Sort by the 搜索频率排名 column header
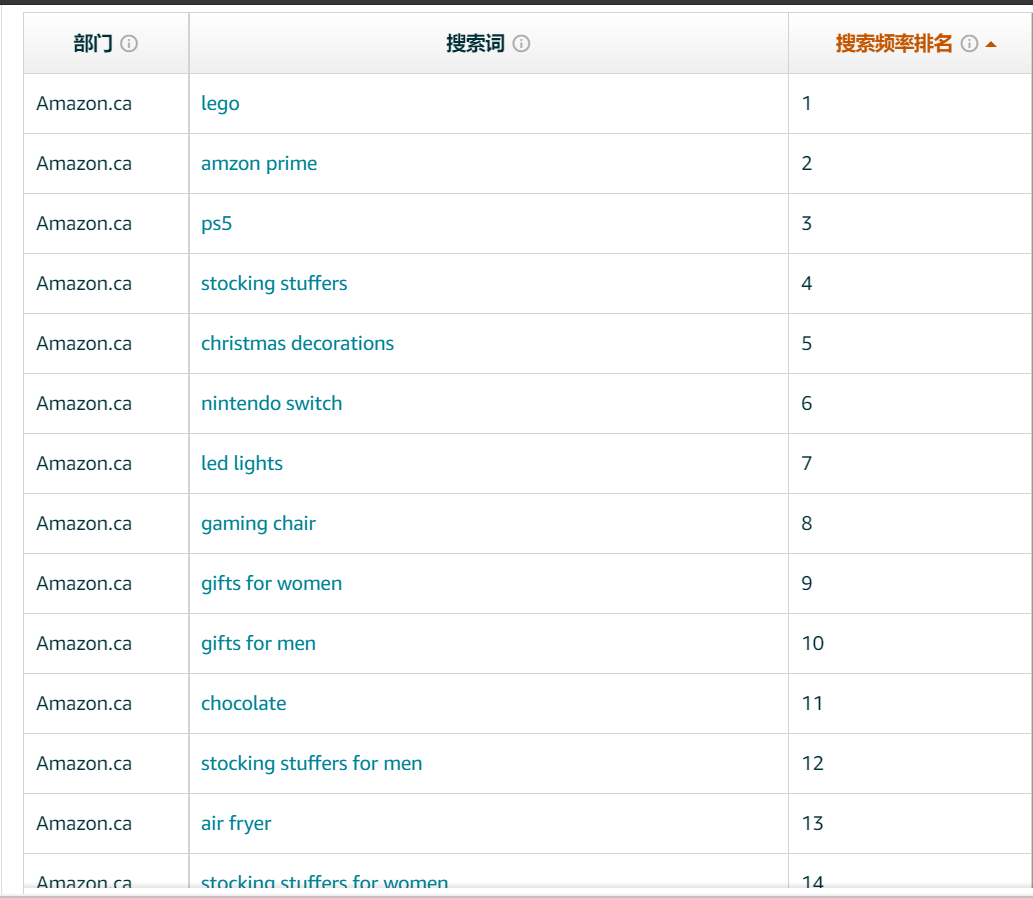This screenshot has width=1033, height=898. click(x=894, y=44)
